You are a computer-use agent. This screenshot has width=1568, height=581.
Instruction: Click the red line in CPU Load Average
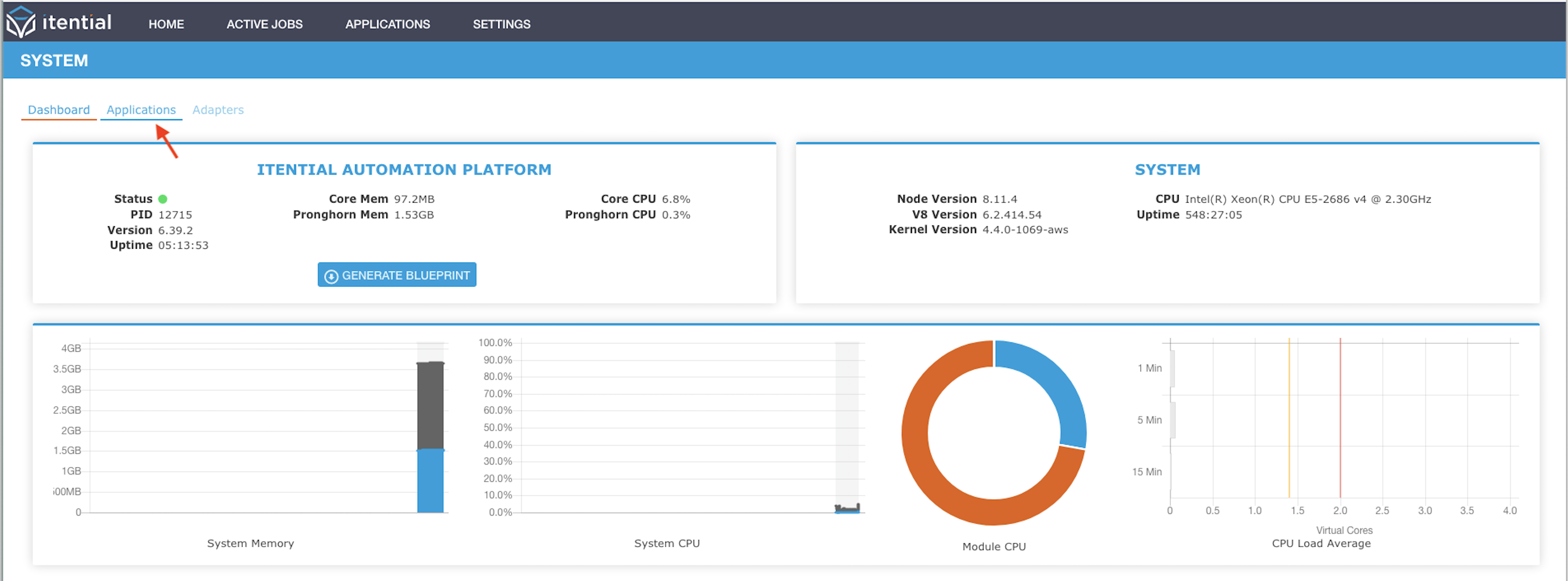coord(1340,419)
